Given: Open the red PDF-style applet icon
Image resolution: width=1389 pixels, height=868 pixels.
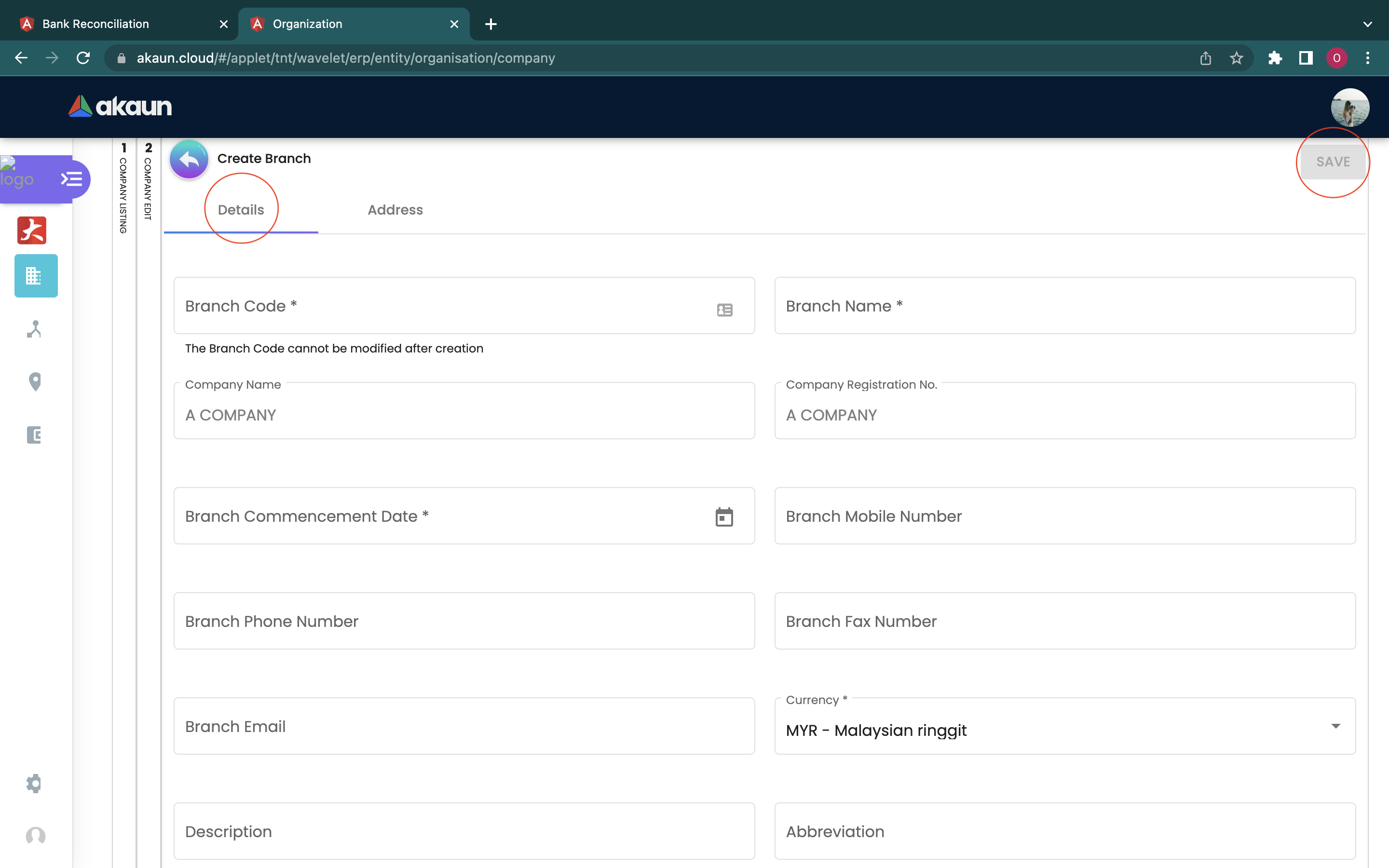Looking at the screenshot, I should click(x=32, y=230).
